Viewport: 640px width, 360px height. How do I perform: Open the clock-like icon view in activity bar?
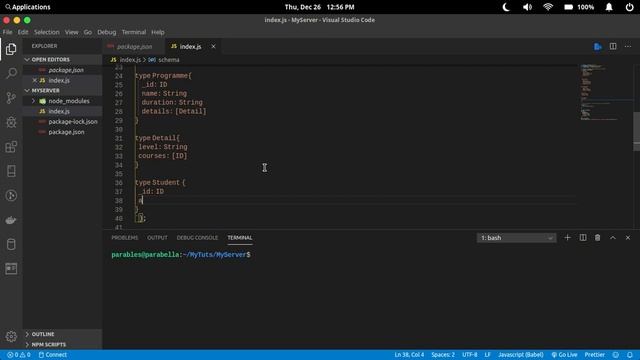(11, 196)
